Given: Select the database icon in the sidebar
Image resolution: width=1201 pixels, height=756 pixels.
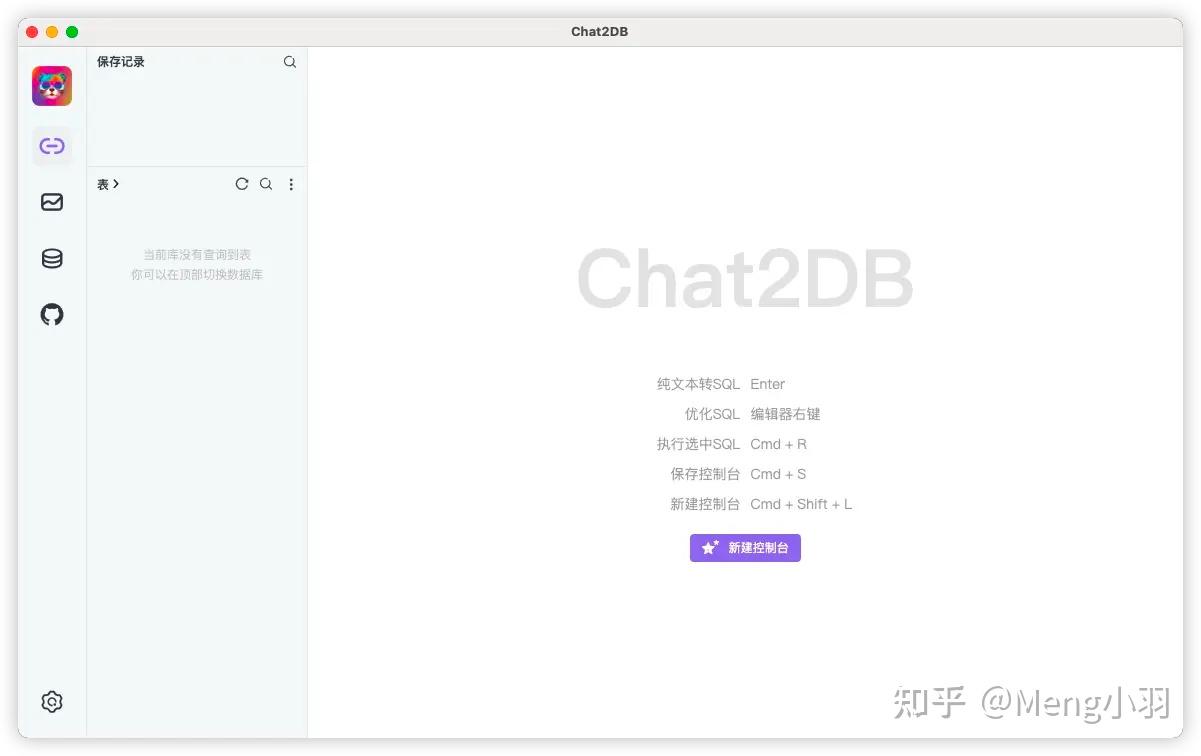Looking at the screenshot, I should point(52,258).
